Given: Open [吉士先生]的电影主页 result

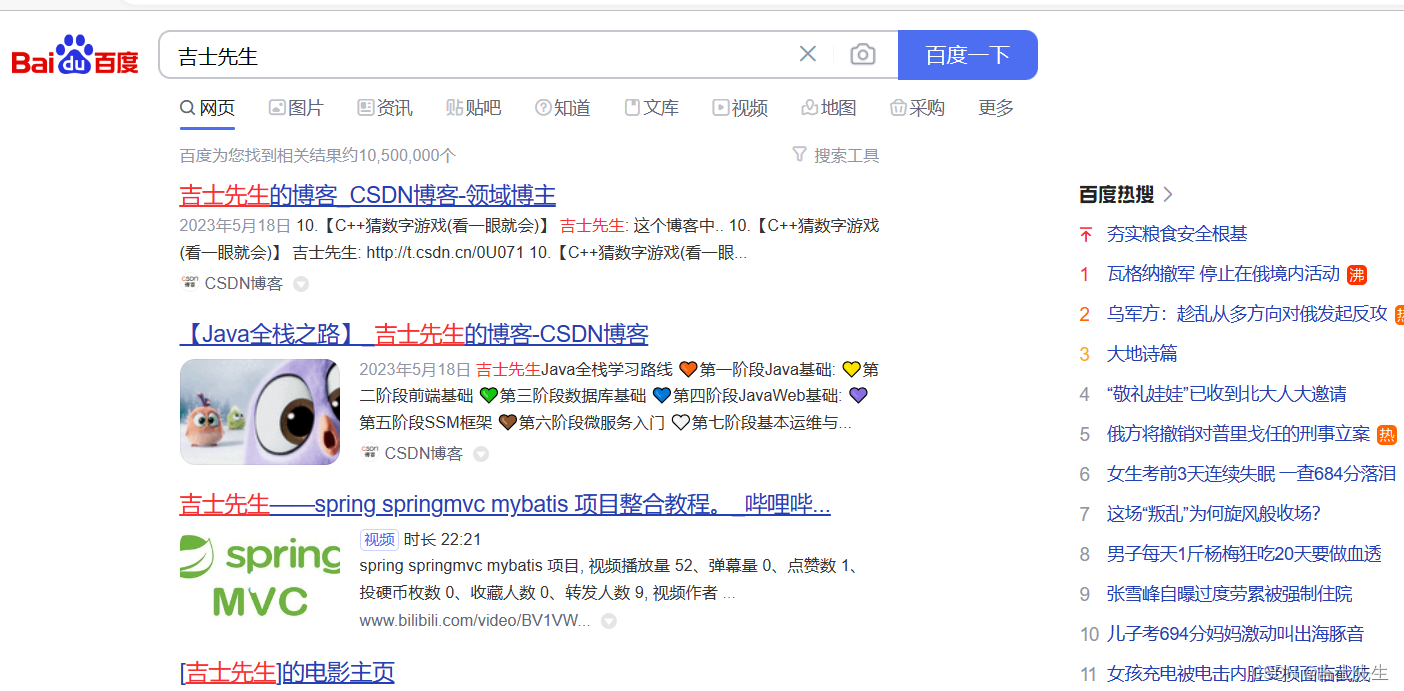Looking at the screenshot, I should click(x=287, y=672).
